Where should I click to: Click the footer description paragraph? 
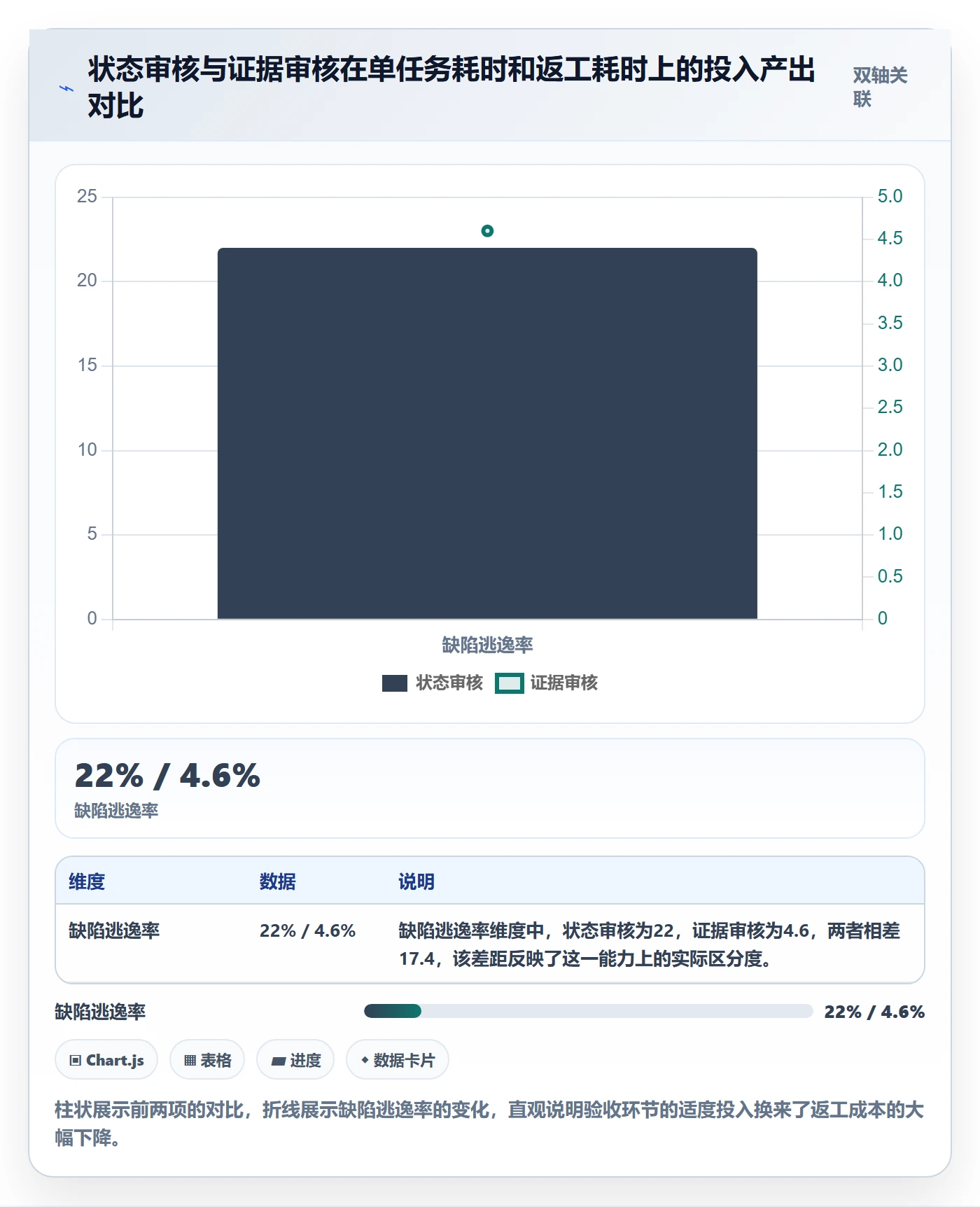[x=489, y=1124]
